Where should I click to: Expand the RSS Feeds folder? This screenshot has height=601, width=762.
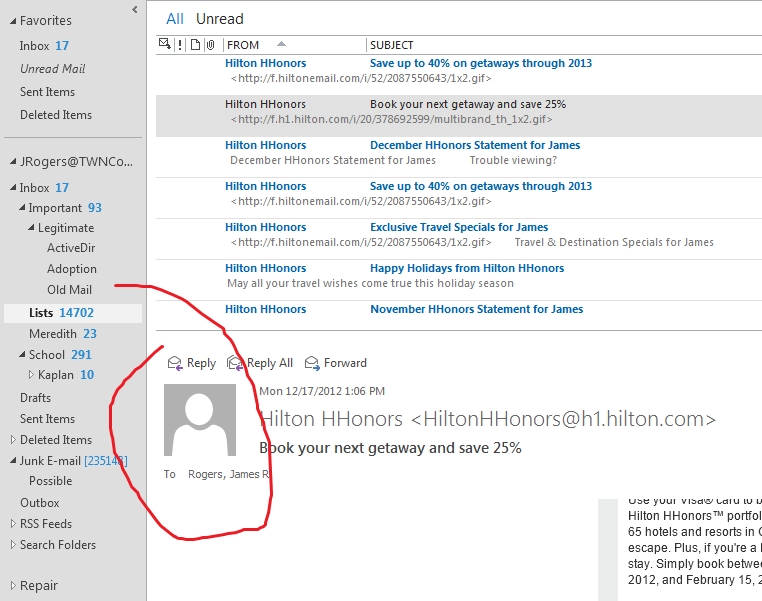tap(13, 524)
